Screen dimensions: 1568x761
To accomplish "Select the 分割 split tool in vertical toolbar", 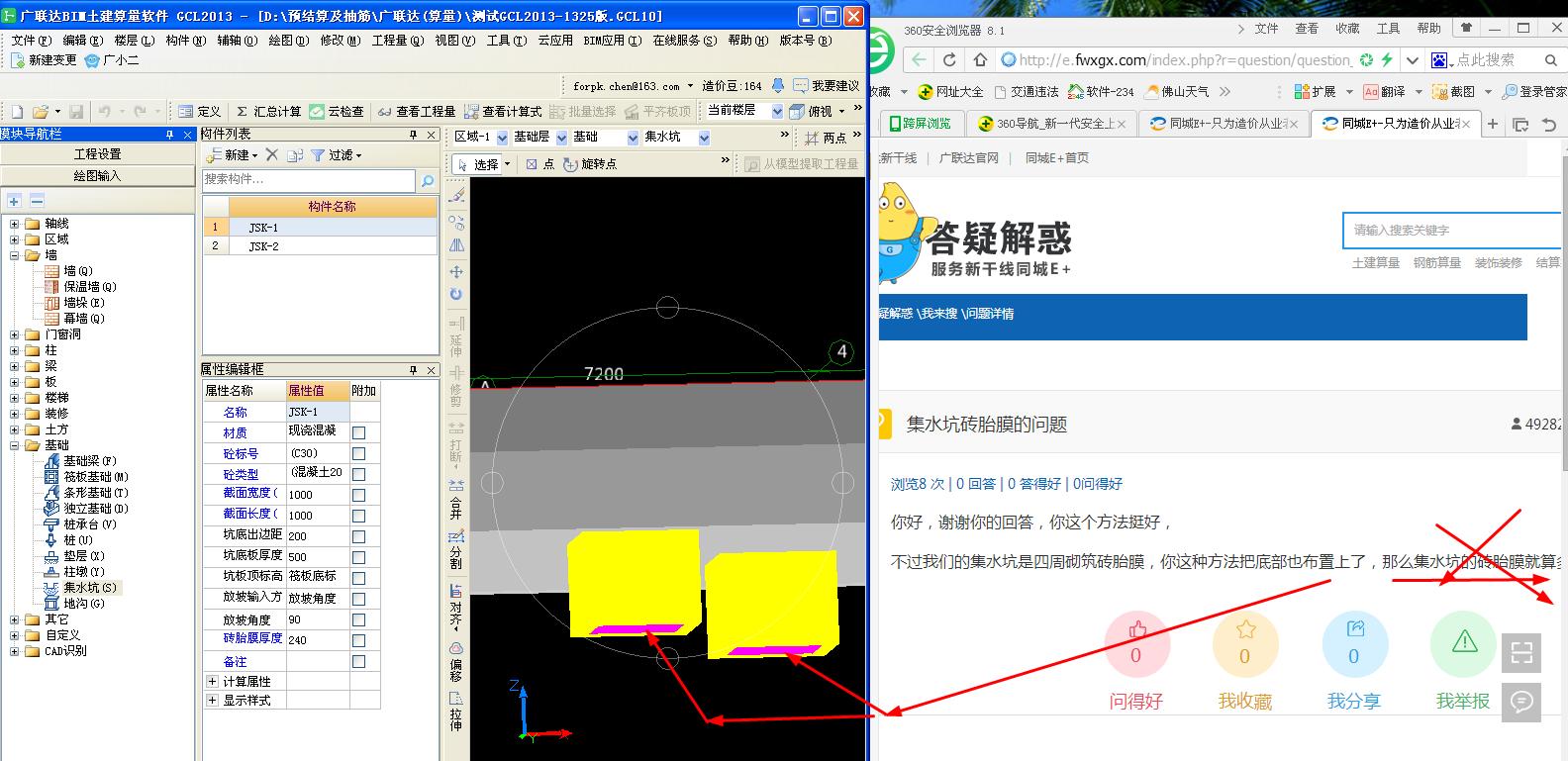I will (456, 550).
